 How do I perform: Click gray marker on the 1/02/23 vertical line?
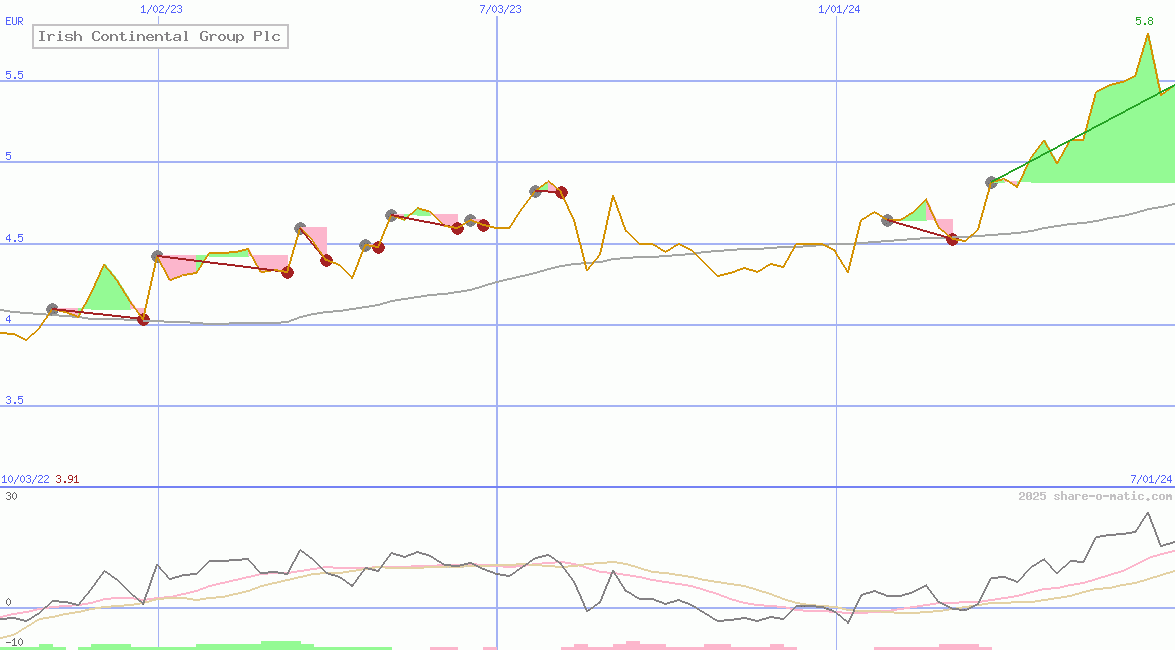[157, 256]
